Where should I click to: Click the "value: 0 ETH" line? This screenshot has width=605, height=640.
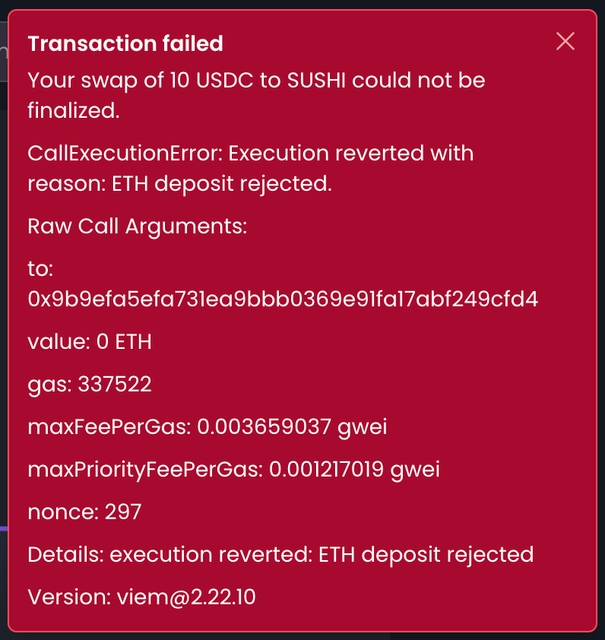click(89, 341)
